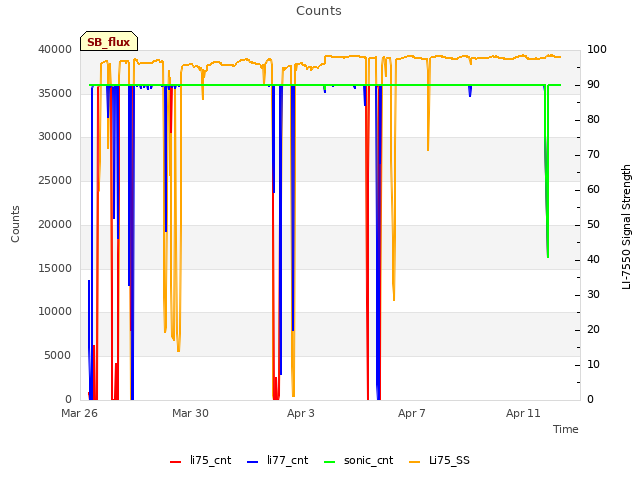Click the 15000 counts tick label

click(x=55, y=268)
